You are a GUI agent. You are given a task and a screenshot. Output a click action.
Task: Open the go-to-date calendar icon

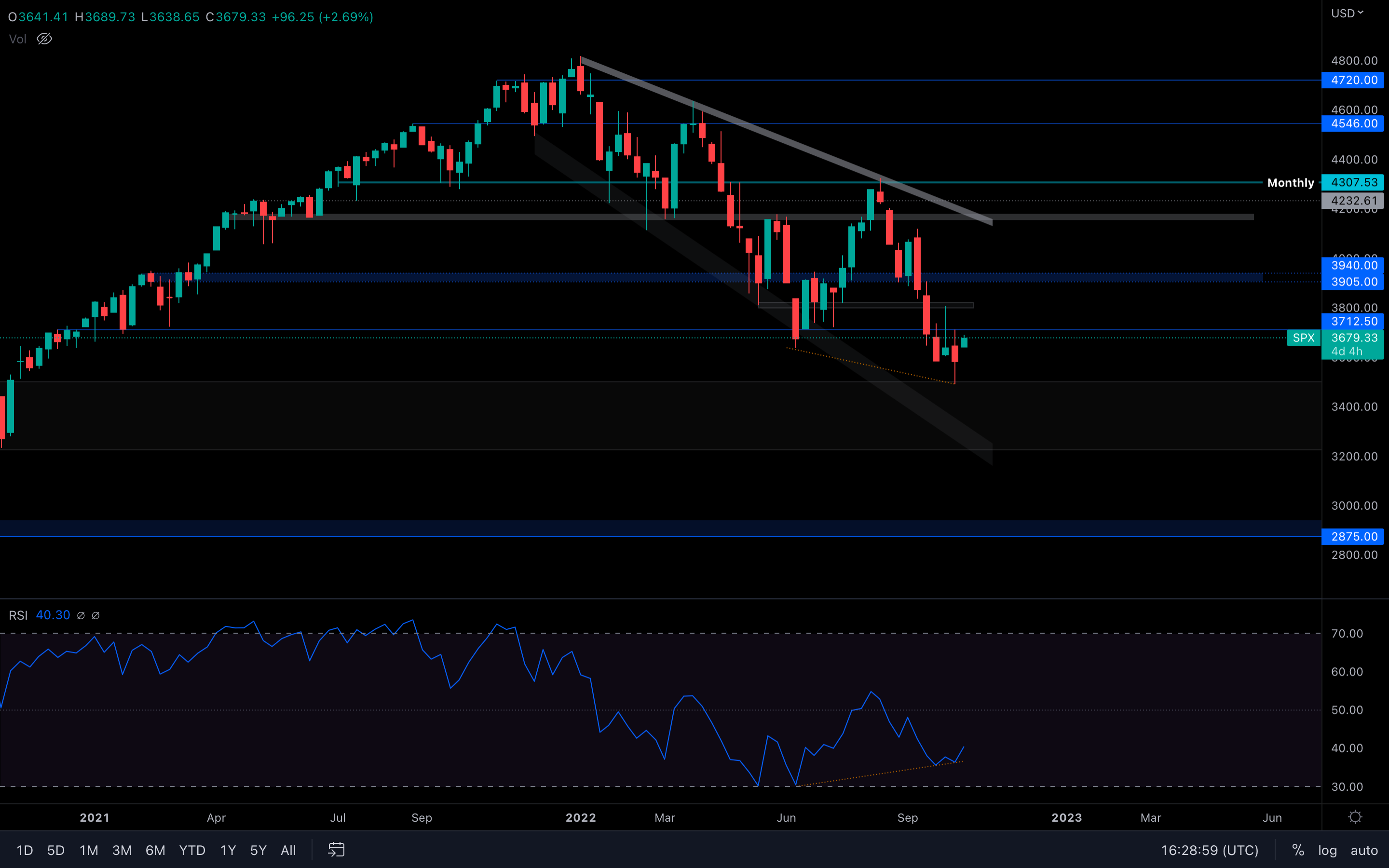coord(336,850)
